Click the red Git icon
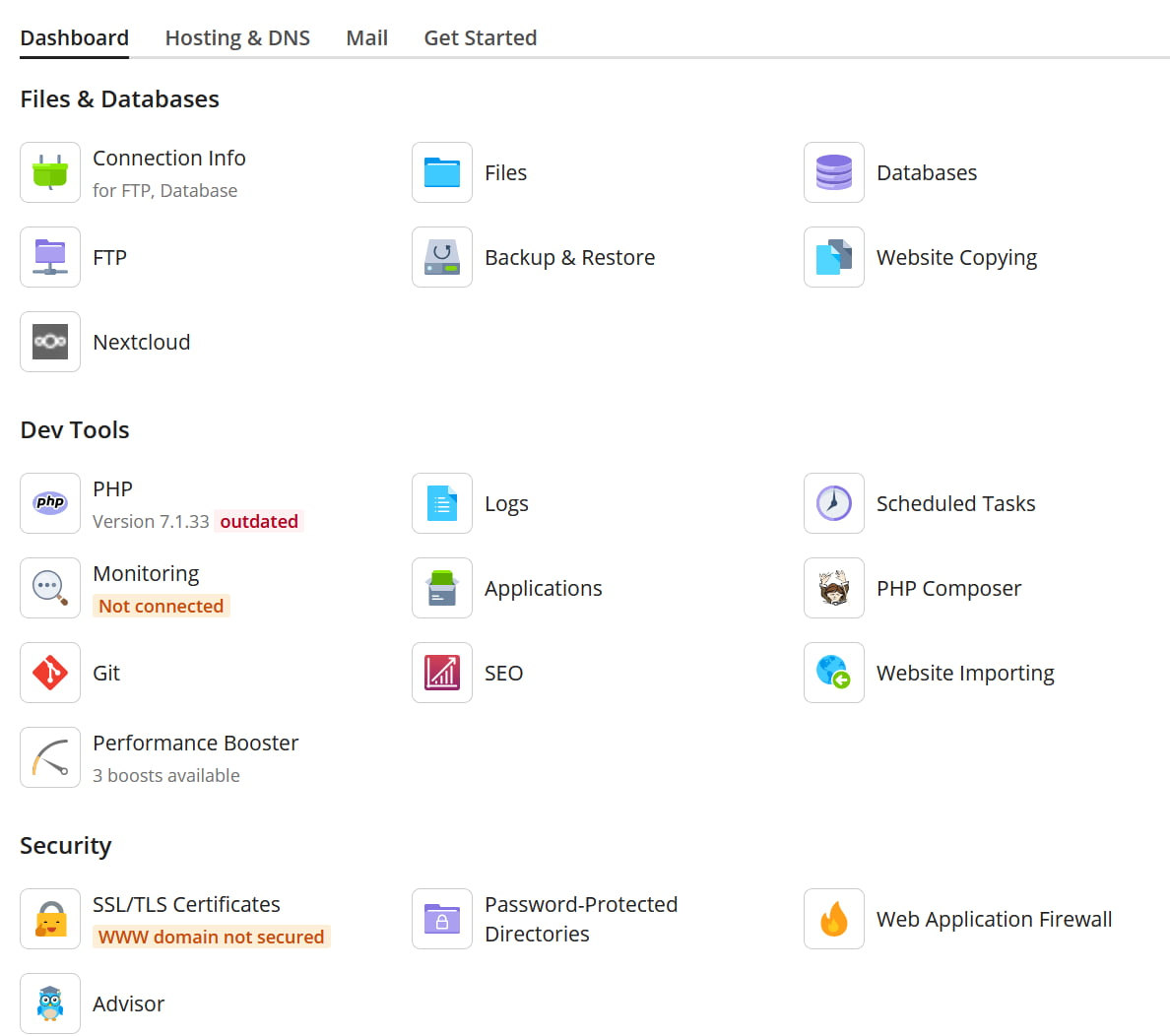 coord(50,673)
